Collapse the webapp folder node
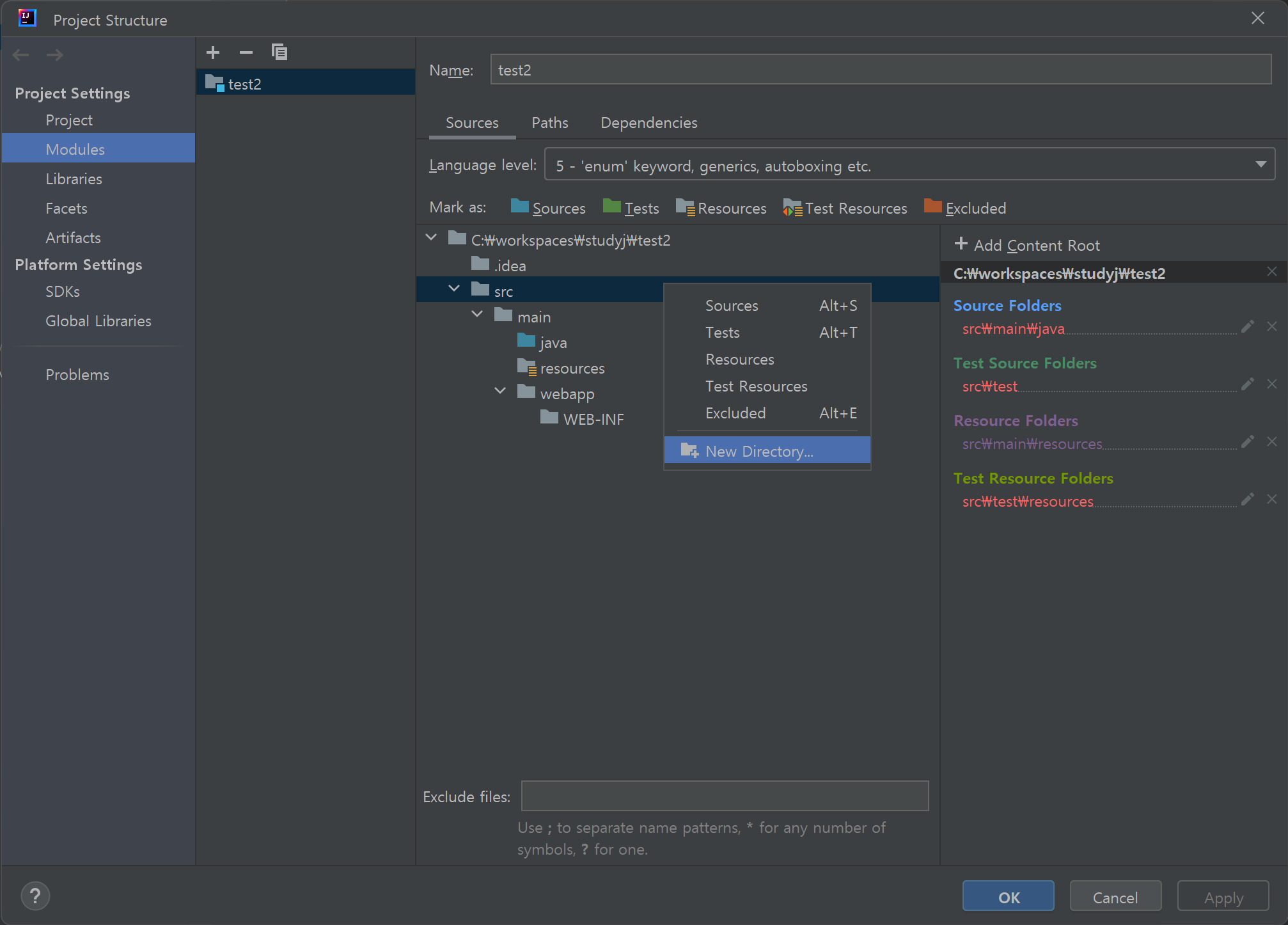This screenshot has height=925, width=1288. point(500,391)
